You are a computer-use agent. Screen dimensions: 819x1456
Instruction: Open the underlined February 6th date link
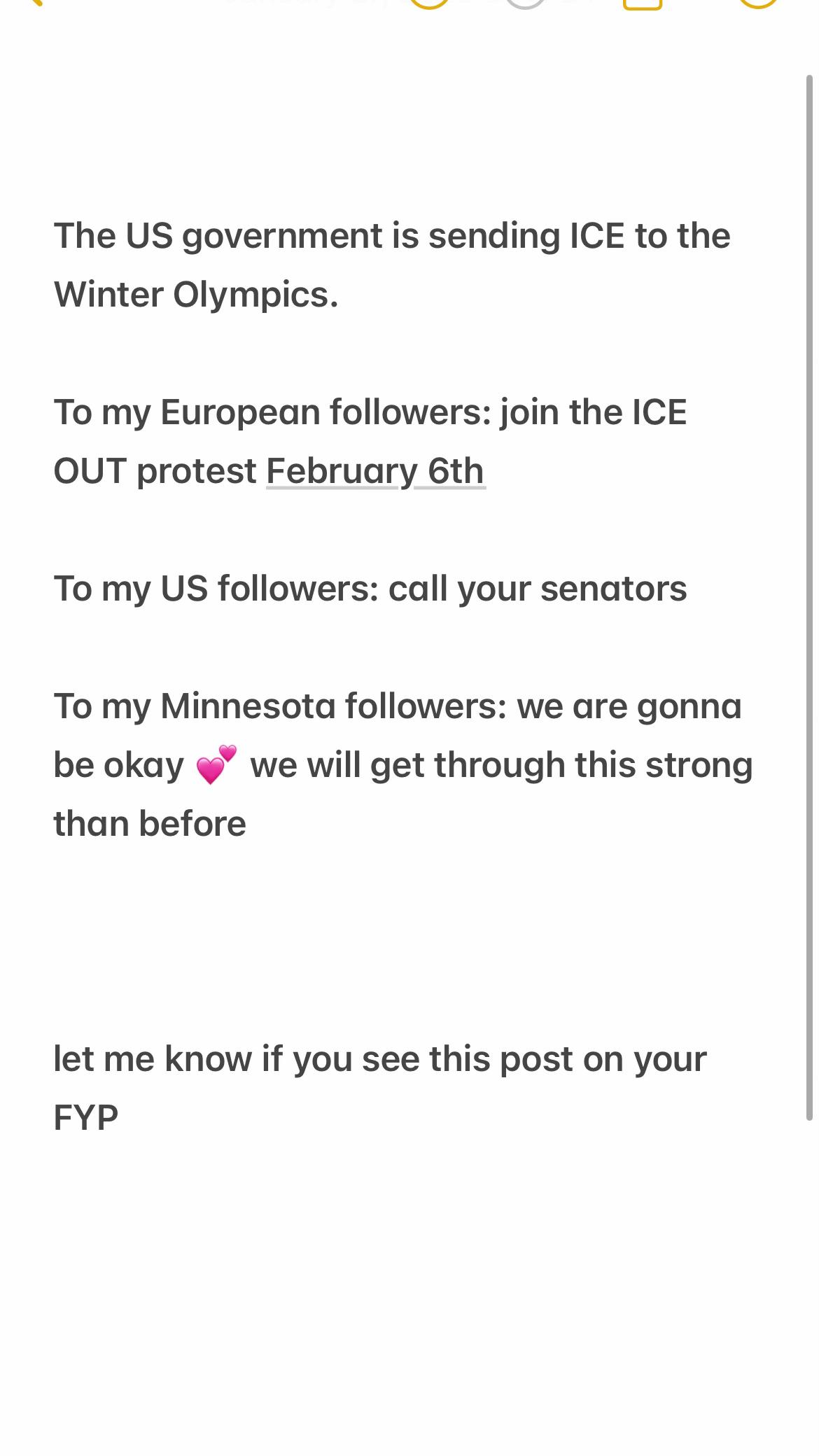click(375, 471)
